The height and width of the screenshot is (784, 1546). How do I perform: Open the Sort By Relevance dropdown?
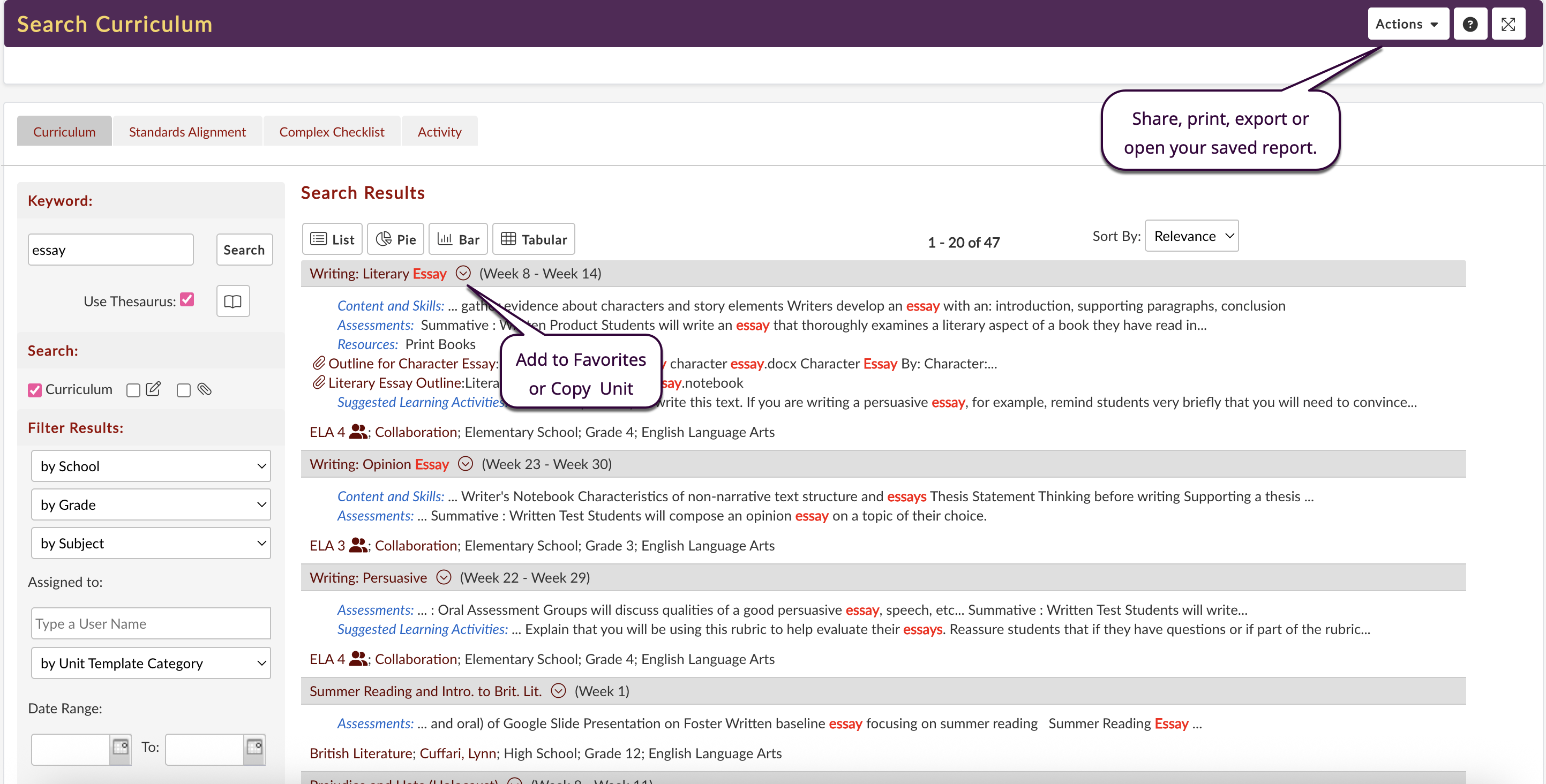pos(1191,236)
